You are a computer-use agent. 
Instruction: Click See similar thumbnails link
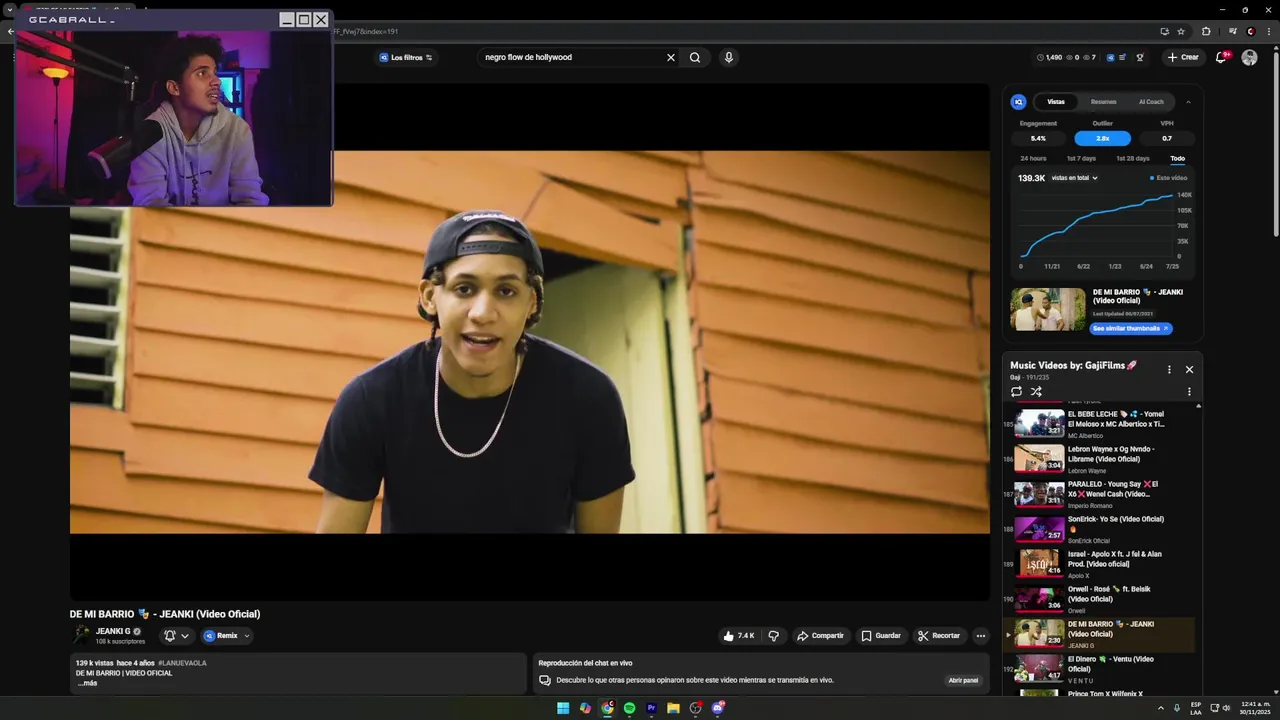[1131, 328]
